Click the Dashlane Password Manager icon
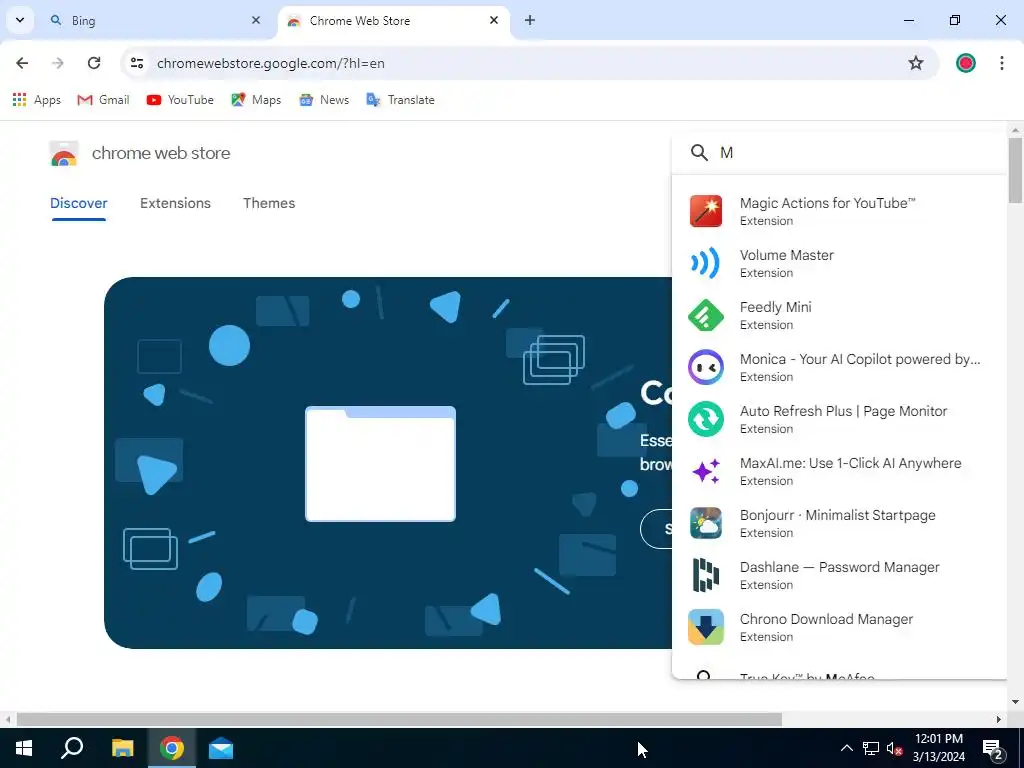The height and width of the screenshot is (768, 1024). [x=706, y=575]
